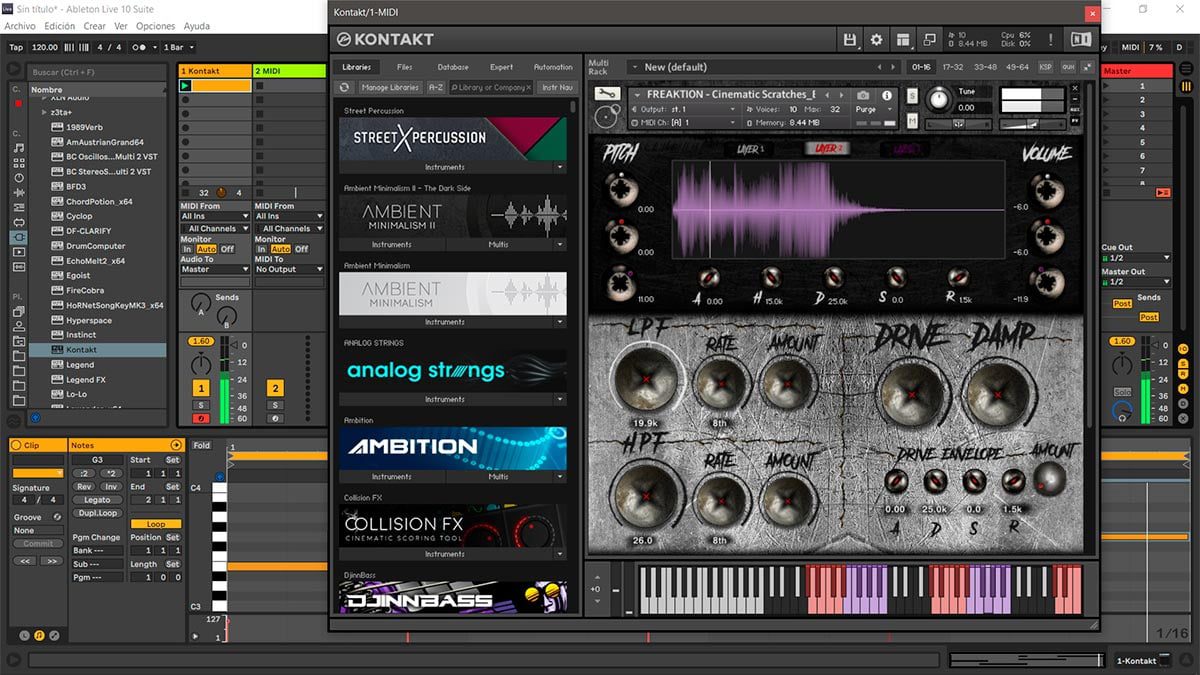Open Archivo menu
The height and width of the screenshot is (675, 1200).
21,26
